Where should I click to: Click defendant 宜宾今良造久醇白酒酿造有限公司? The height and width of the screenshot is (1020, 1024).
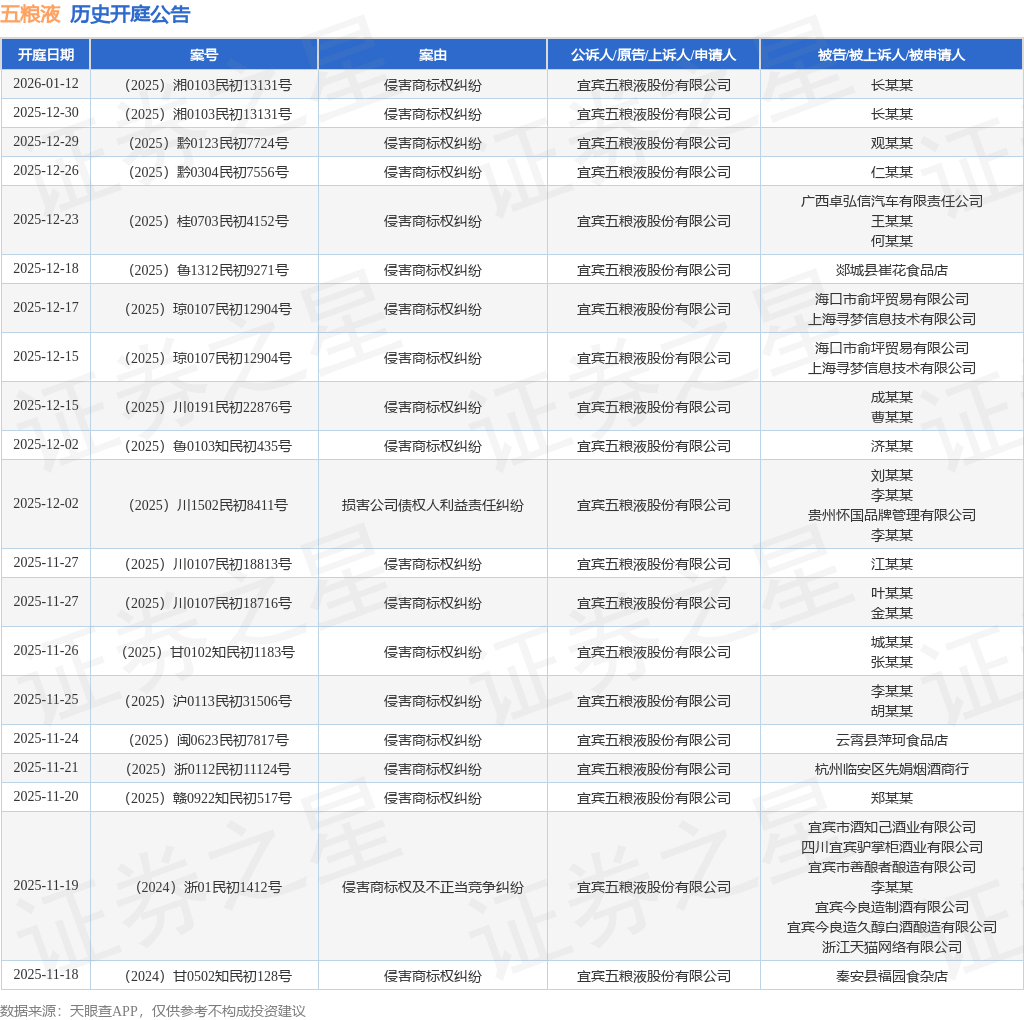tap(891, 927)
